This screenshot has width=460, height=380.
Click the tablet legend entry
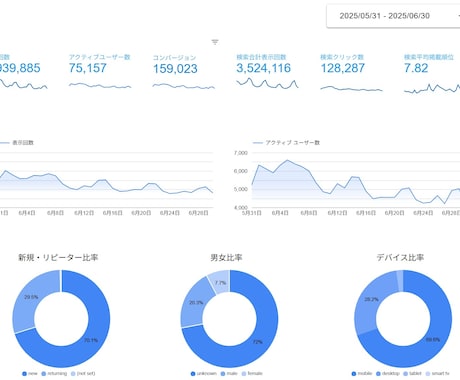pos(413,374)
